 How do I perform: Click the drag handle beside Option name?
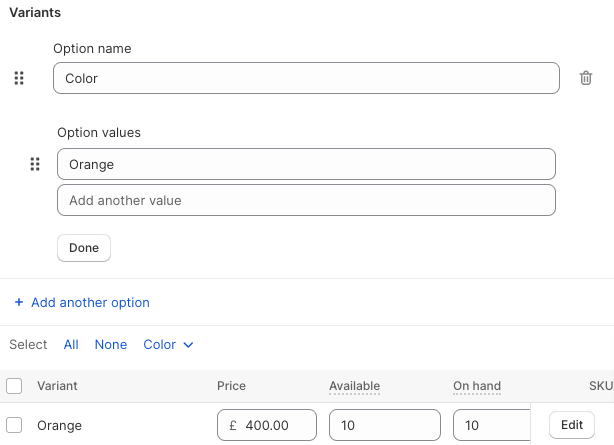(19, 78)
